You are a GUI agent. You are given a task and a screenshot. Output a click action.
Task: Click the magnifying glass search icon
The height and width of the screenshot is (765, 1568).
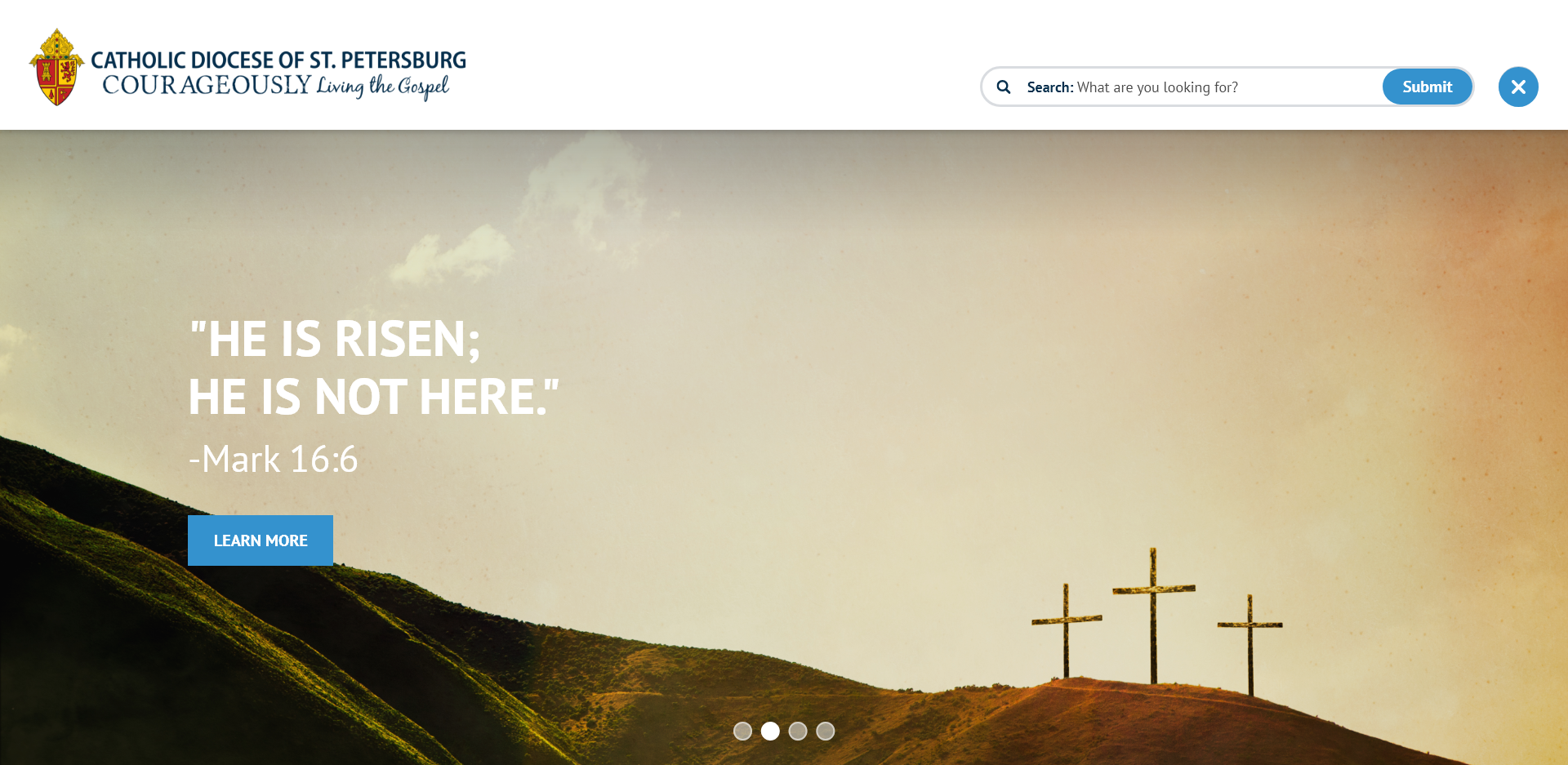1004,87
